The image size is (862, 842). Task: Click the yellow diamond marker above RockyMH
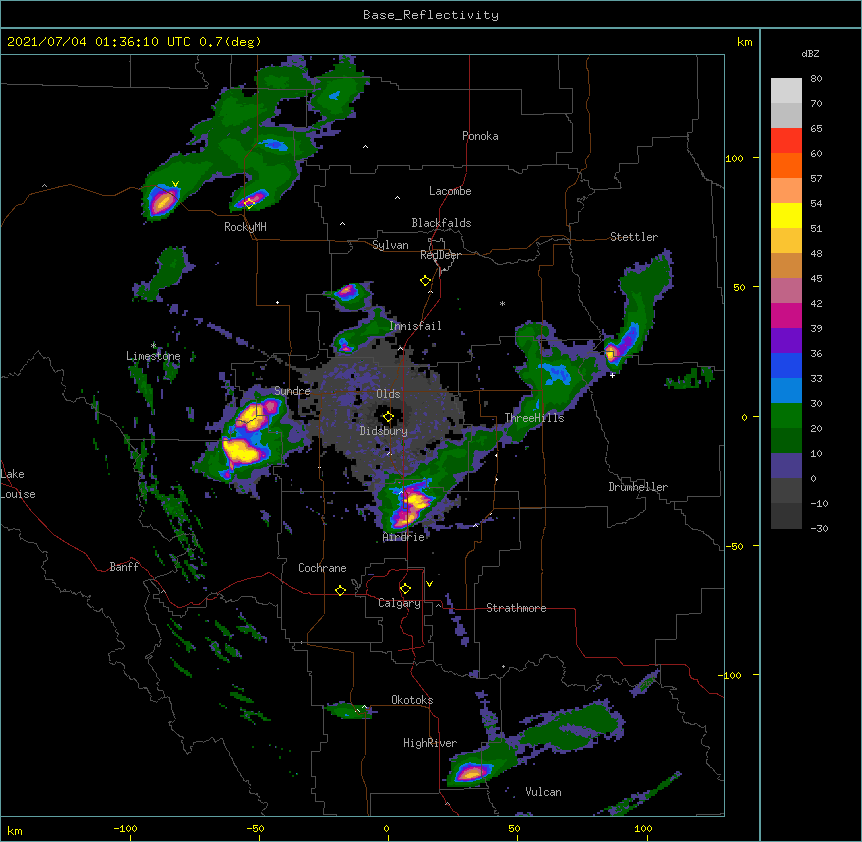point(250,203)
